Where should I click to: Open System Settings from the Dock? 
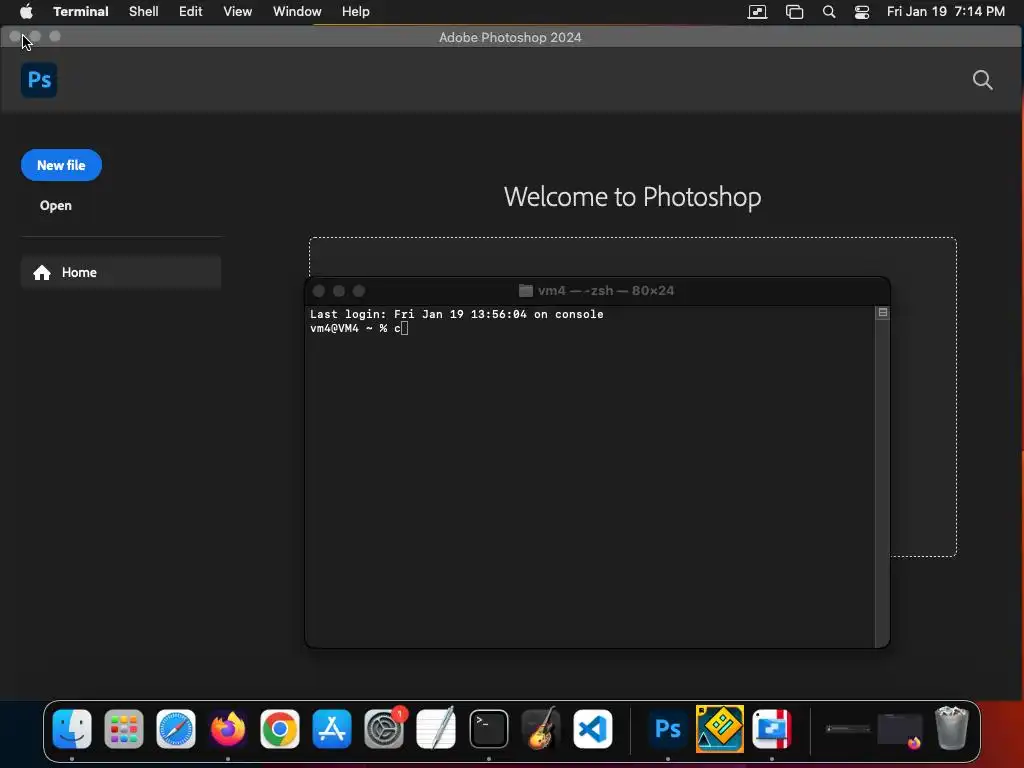tap(384, 729)
